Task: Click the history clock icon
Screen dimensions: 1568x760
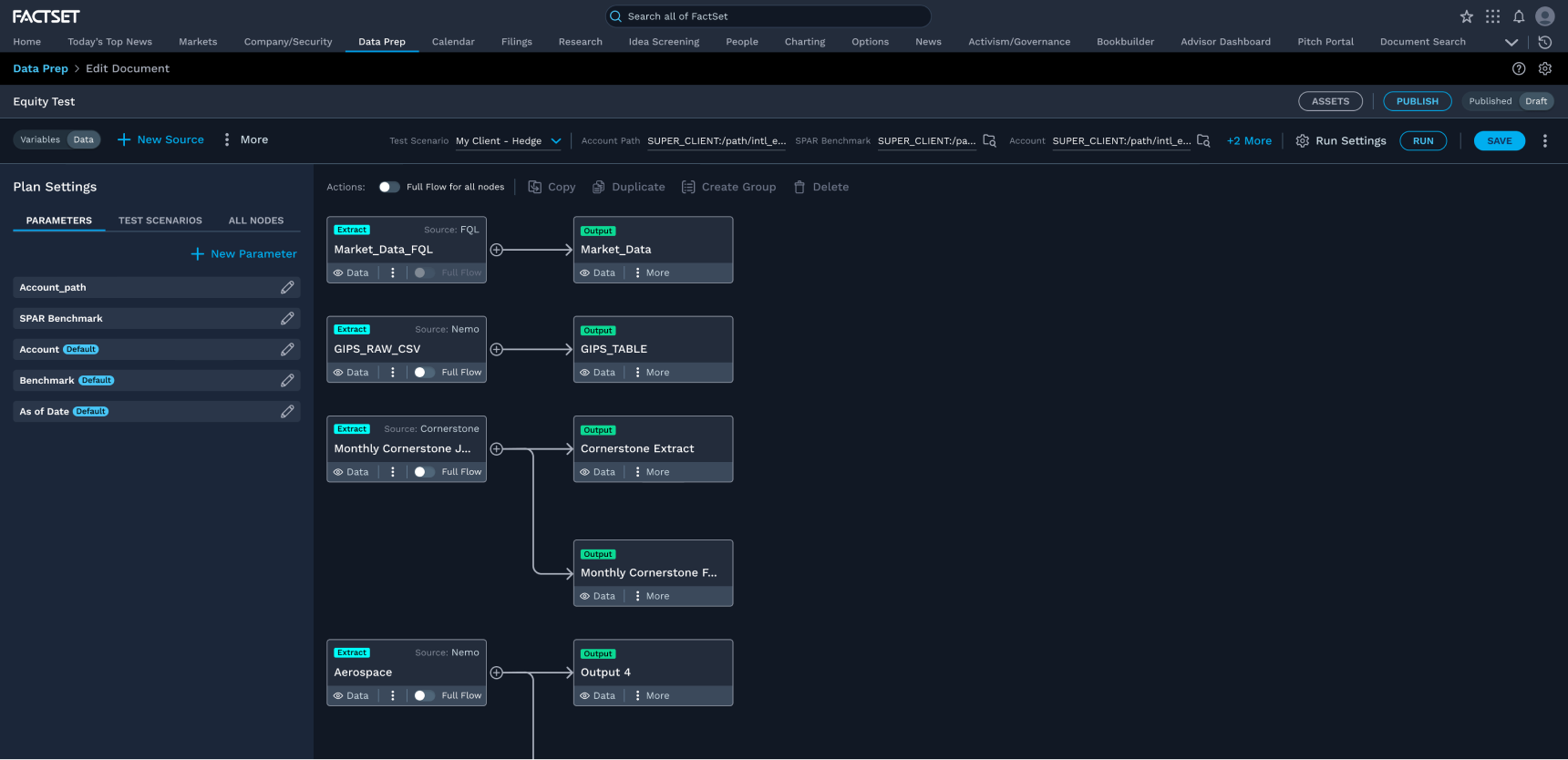Action: [x=1544, y=42]
